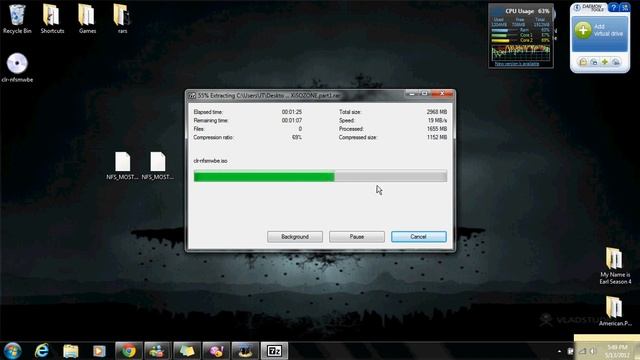Click the small green plus in DAEMON gadget row

tap(605, 62)
